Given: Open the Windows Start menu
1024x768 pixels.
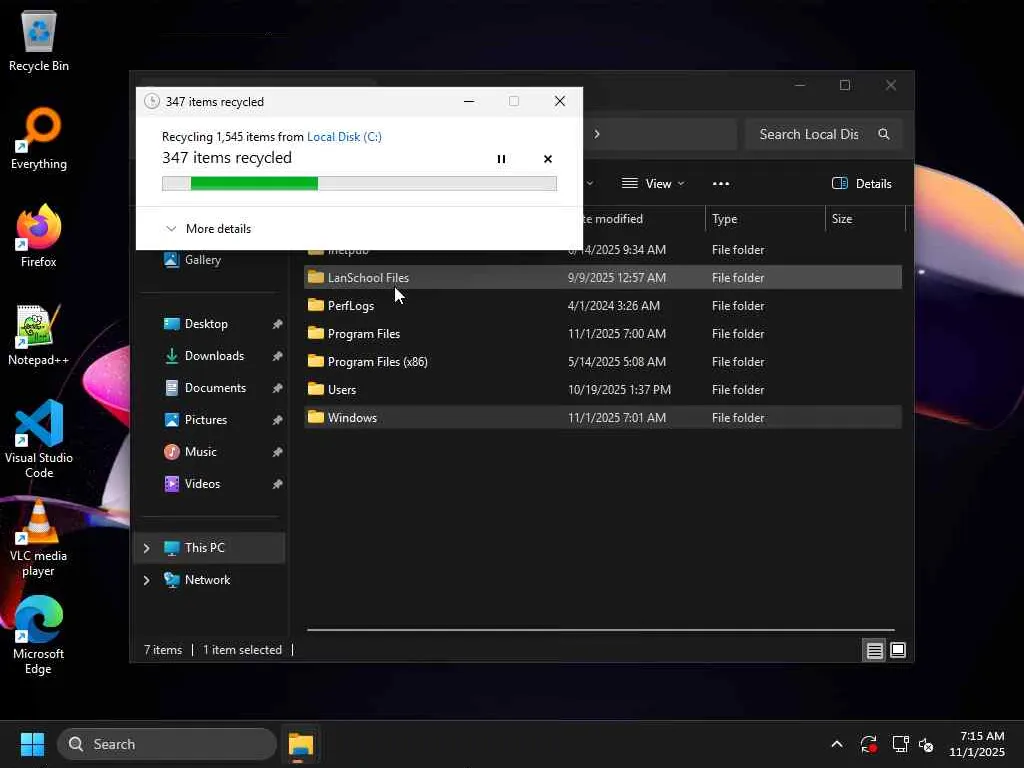Looking at the screenshot, I should [32, 744].
